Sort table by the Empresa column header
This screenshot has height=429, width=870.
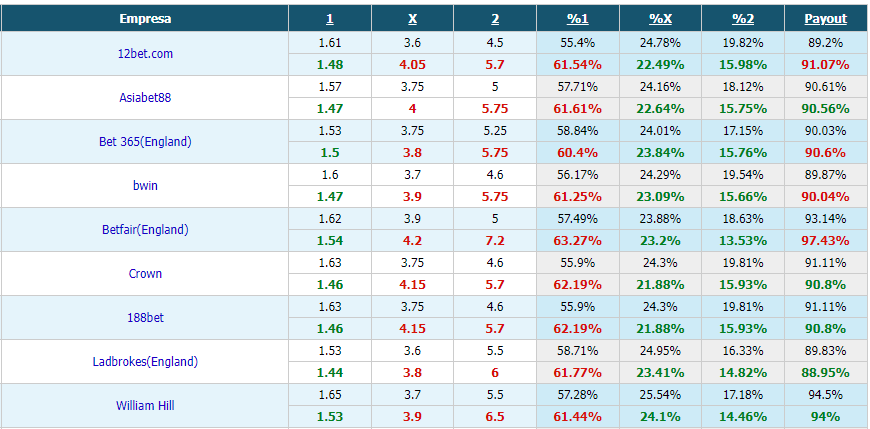coord(145,19)
